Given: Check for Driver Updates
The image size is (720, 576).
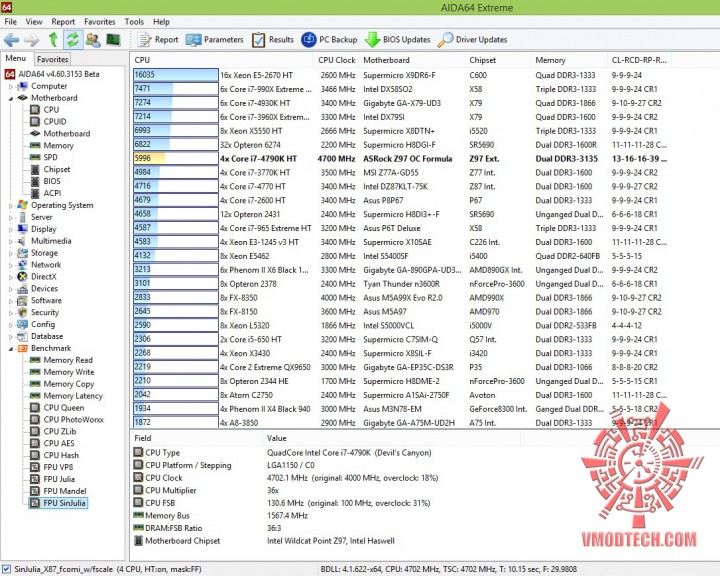Looking at the screenshot, I should [x=472, y=40].
